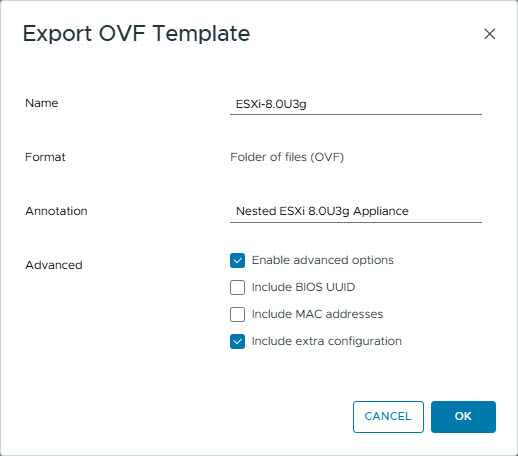The width and height of the screenshot is (518, 456).
Task: Tick the Include MAC addresses checkbox
Action: tap(237, 314)
